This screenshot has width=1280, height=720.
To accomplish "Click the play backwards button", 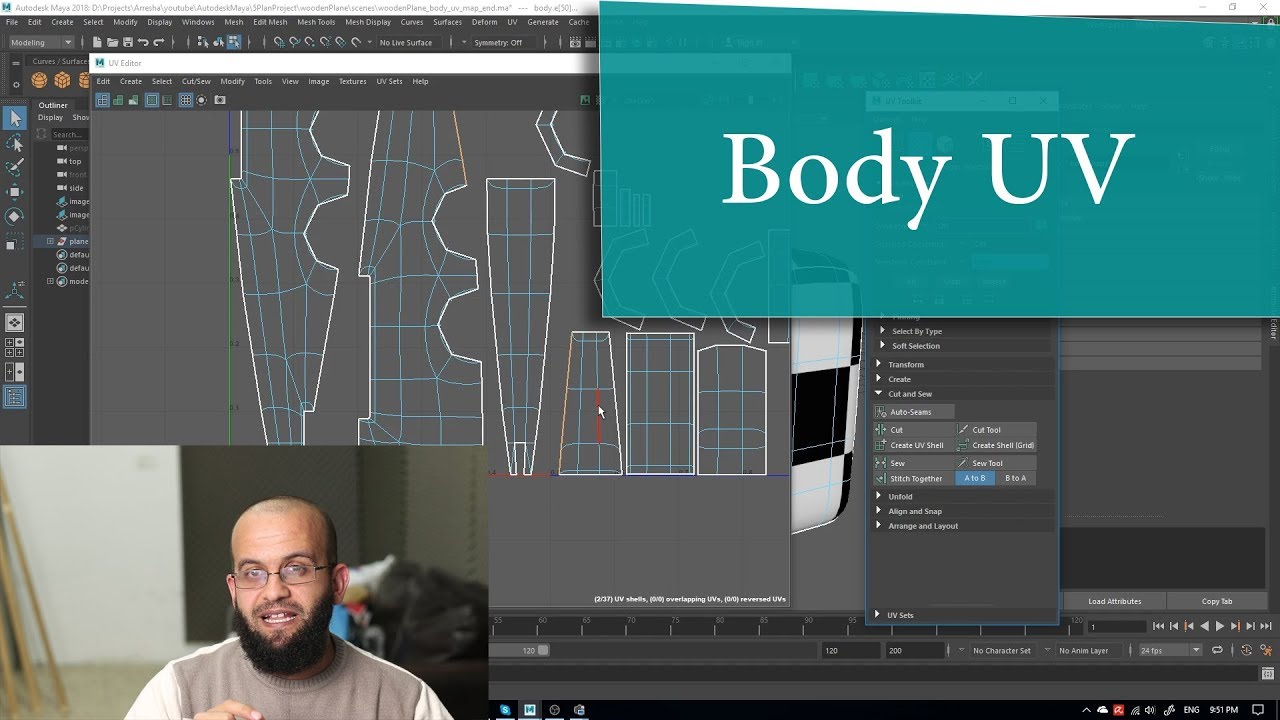I will (1204, 626).
